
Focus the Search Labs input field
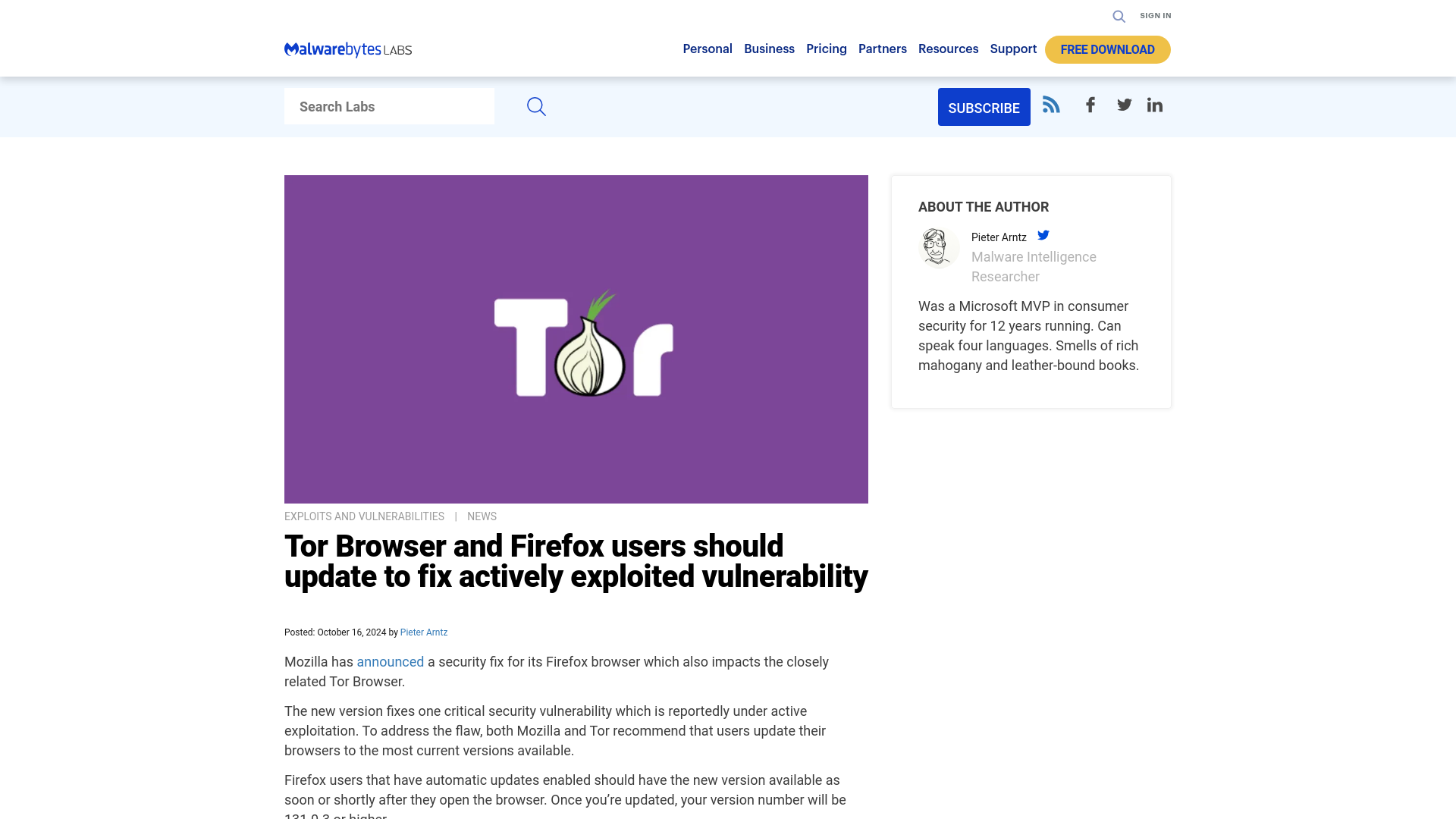coord(389,106)
